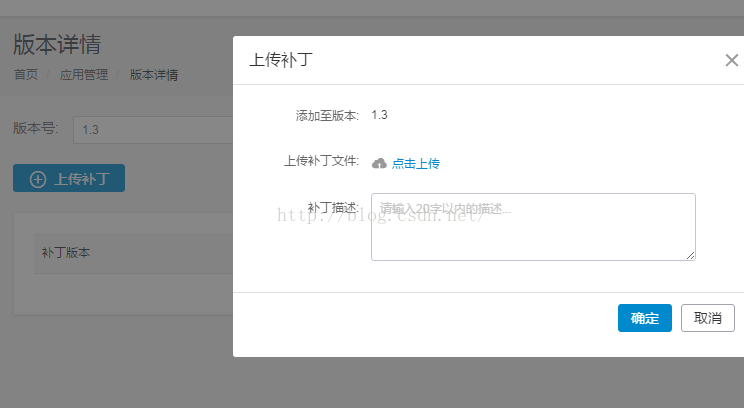Screen dimensions: 744x408
Task: Click the 上传补丁 button behind the dialog
Action: click(69, 178)
